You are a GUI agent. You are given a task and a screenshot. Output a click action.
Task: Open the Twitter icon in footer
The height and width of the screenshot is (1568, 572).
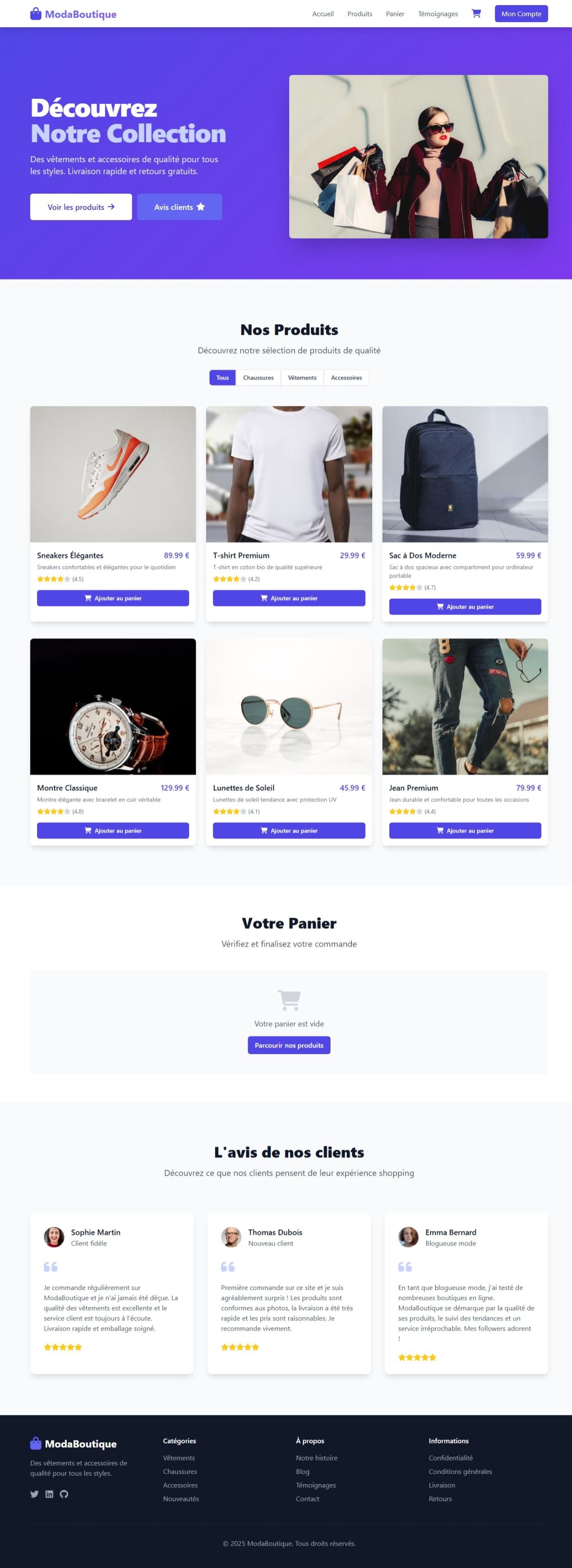tap(35, 1494)
